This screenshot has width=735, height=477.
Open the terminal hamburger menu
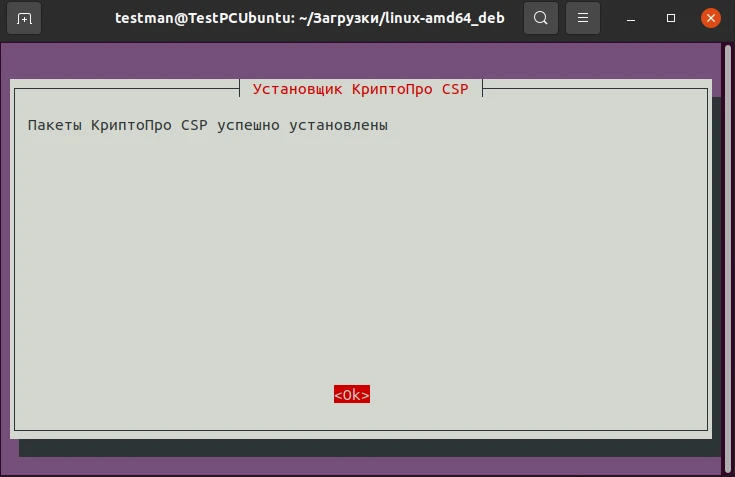point(583,18)
